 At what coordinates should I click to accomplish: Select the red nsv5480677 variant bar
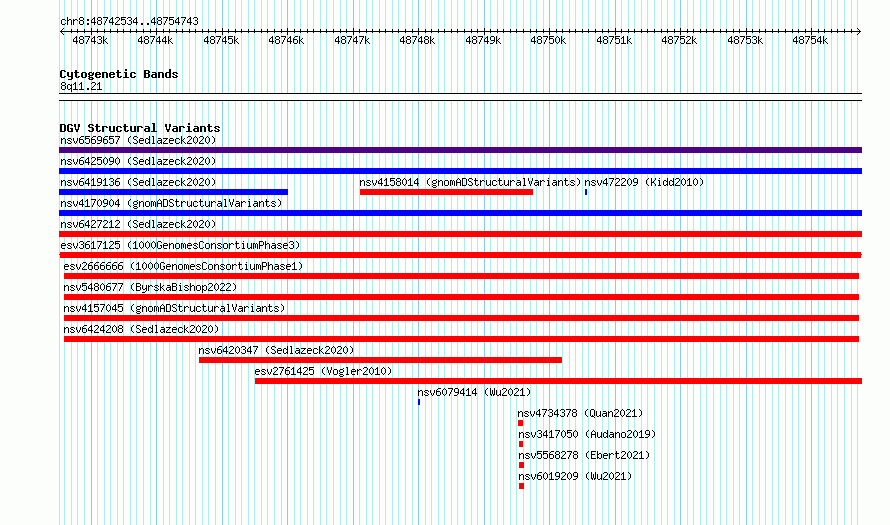461,297
